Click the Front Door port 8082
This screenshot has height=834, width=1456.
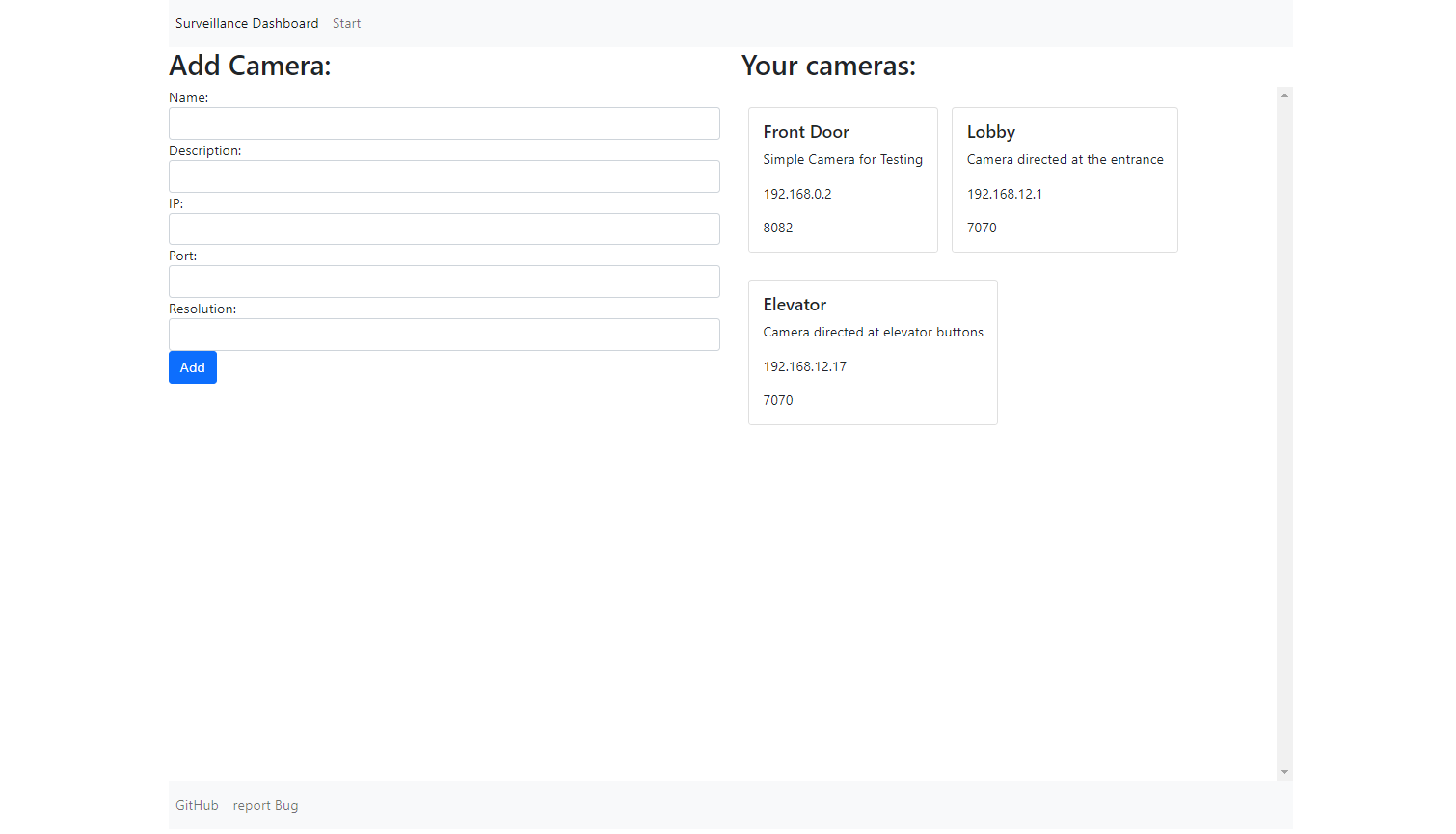[x=777, y=228]
